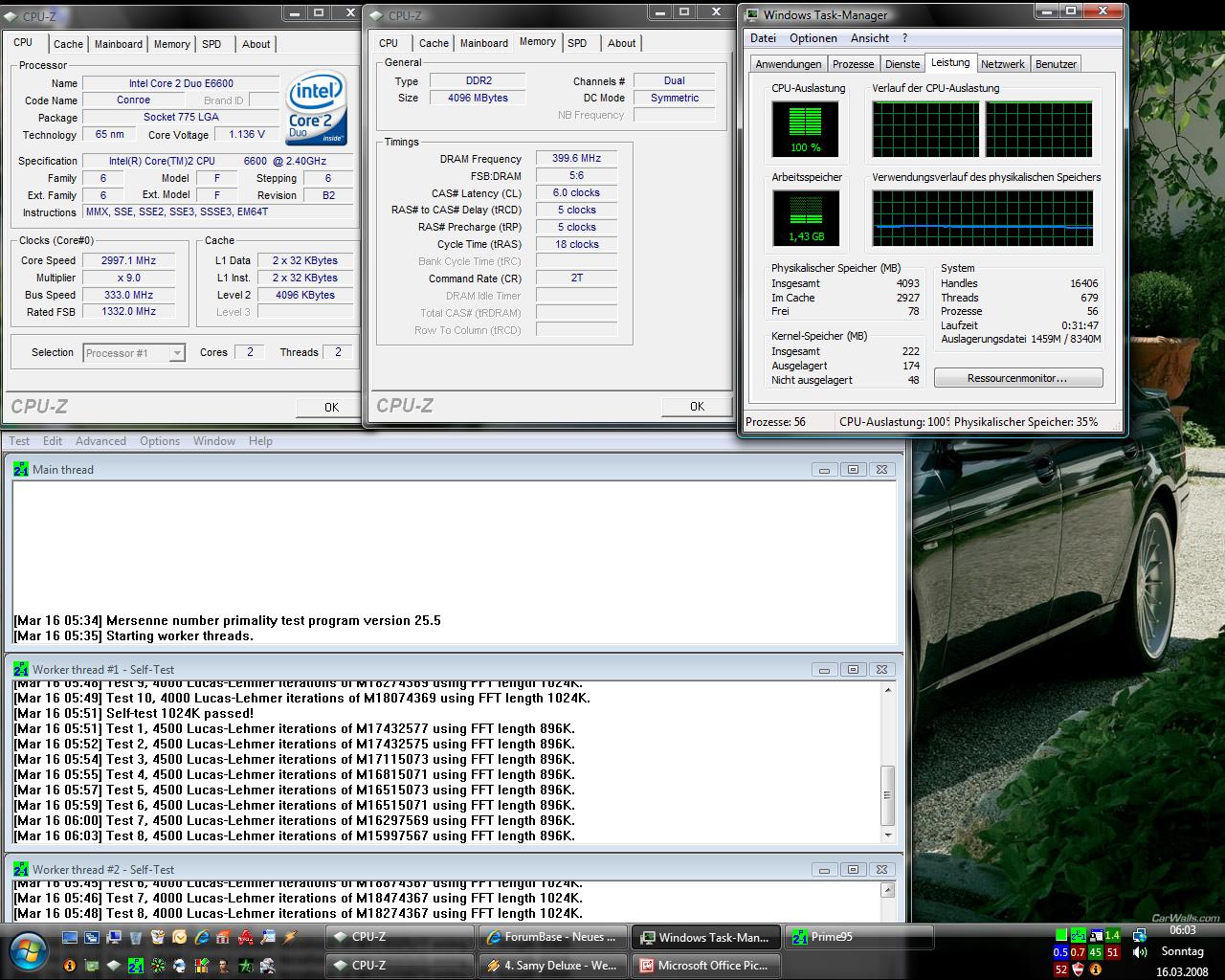Viewport: 1225px width, 980px height.
Task: Click the volume speaker tray icon
Action: click(x=1140, y=953)
